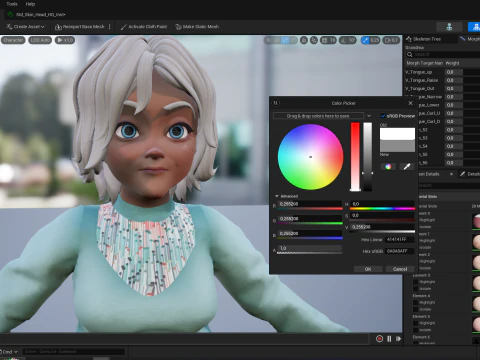Toggle the sRGB Preview checkbox
This screenshot has width=480, height=360.
(383, 116)
